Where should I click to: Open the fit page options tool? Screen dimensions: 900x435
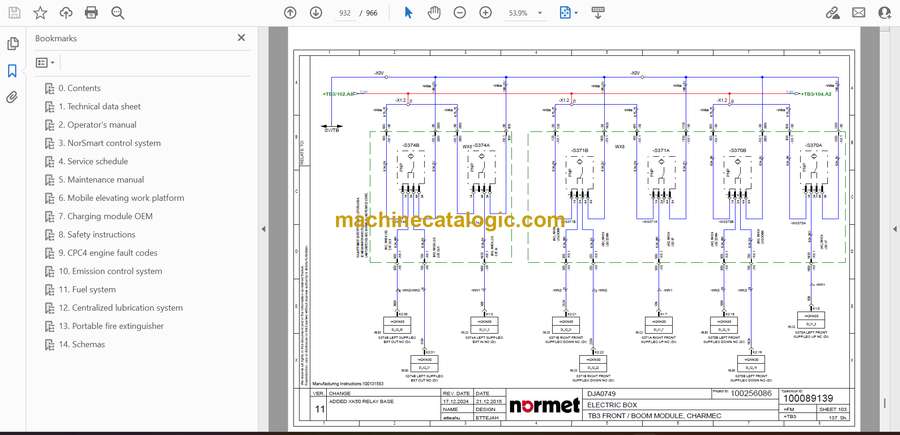(565, 13)
